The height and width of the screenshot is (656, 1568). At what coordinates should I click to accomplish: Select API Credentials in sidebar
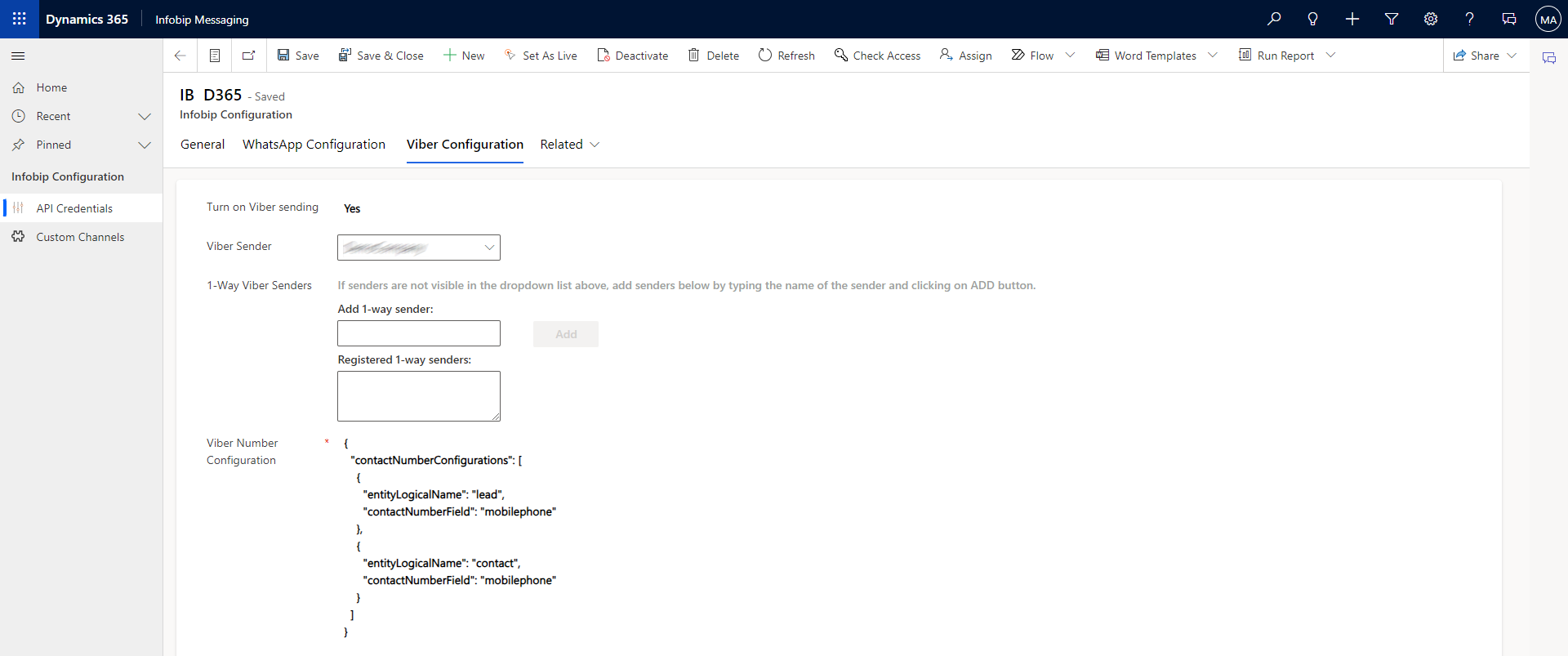coord(82,208)
